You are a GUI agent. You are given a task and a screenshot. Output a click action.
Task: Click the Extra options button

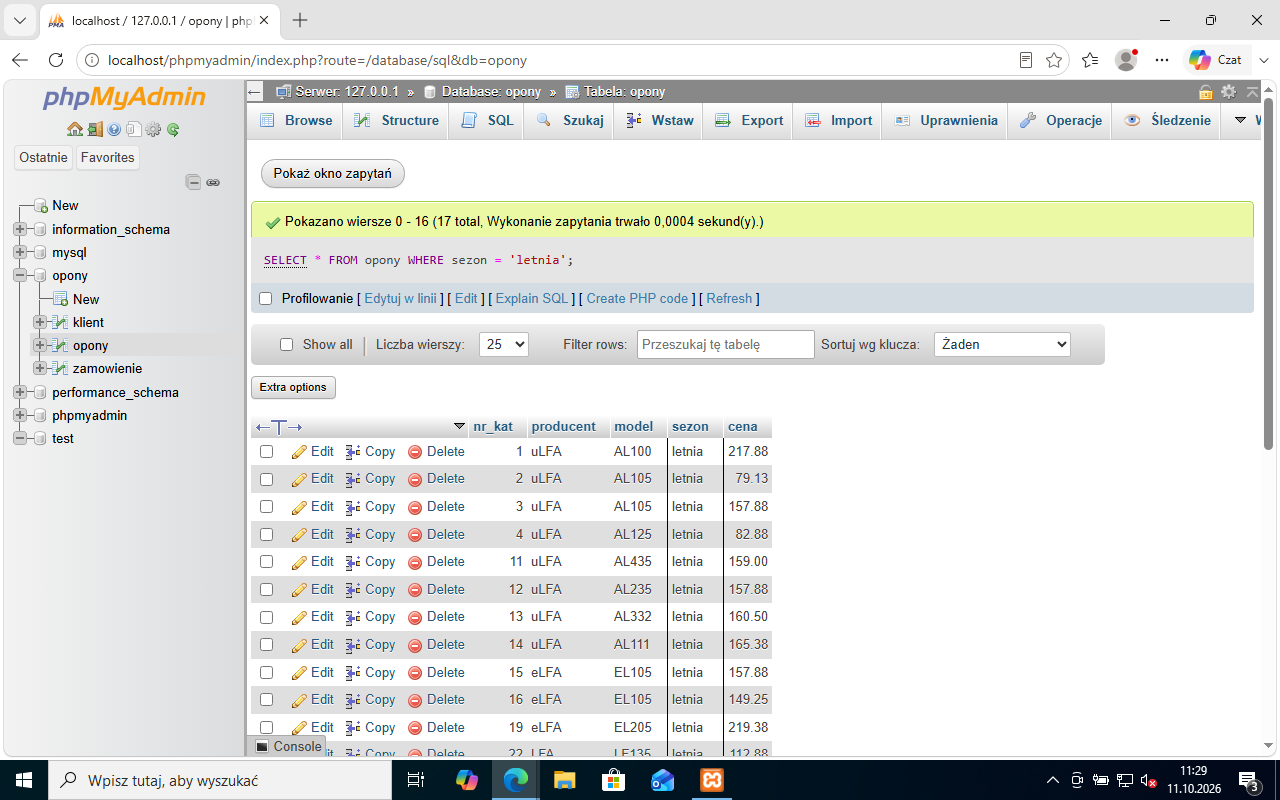(293, 387)
